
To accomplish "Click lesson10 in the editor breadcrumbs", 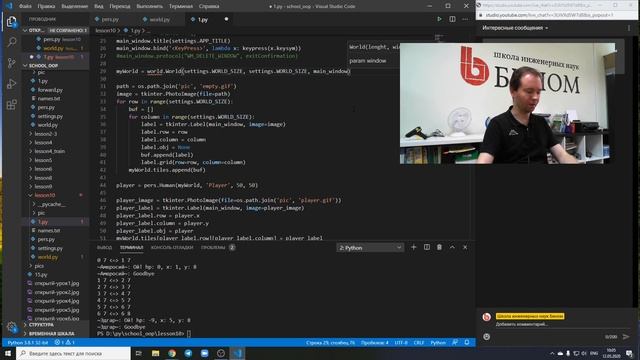I will (105, 31).
